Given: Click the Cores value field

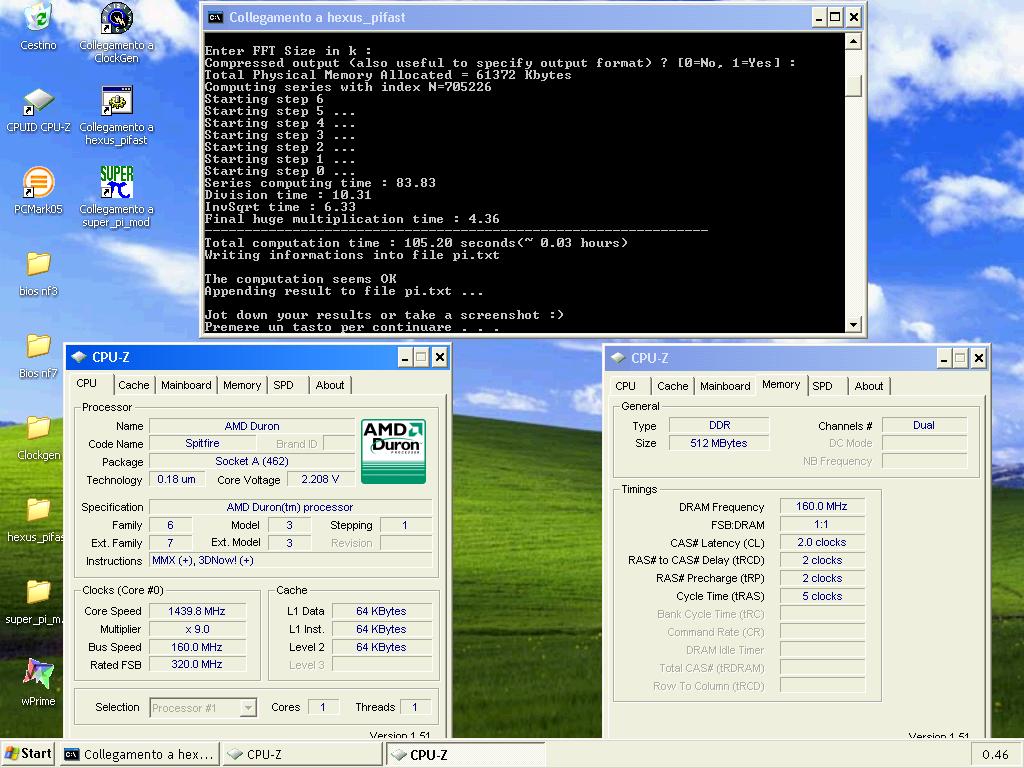Looking at the screenshot, I should pyautogui.click(x=323, y=707).
